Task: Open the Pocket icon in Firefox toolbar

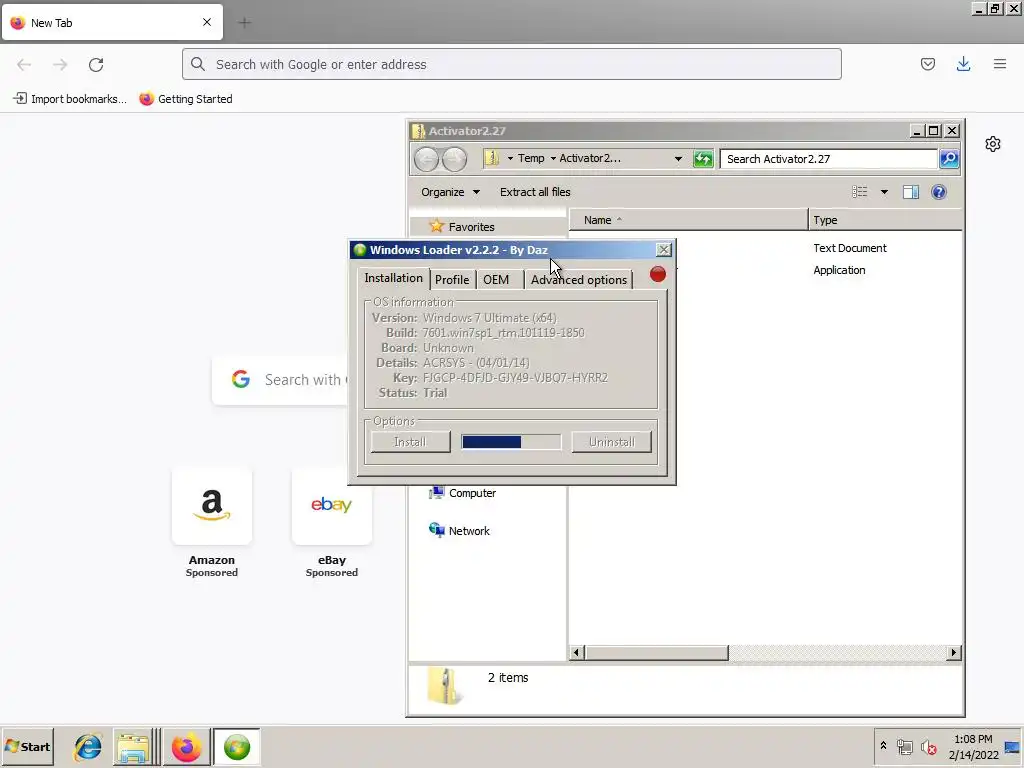Action: pos(927,64)
